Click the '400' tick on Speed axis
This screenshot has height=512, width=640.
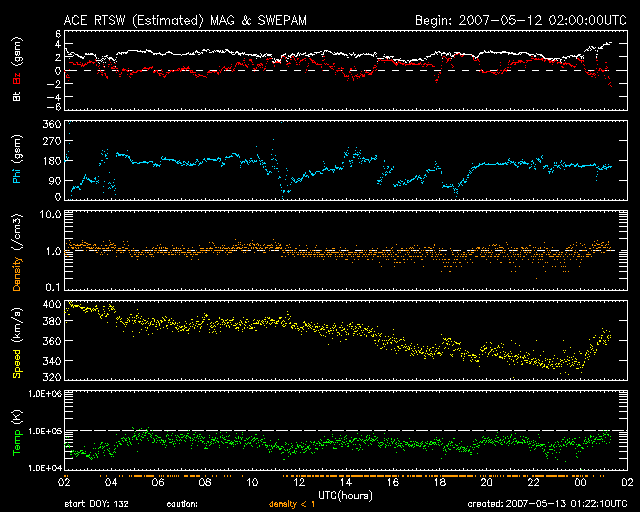tap(52, 304)
